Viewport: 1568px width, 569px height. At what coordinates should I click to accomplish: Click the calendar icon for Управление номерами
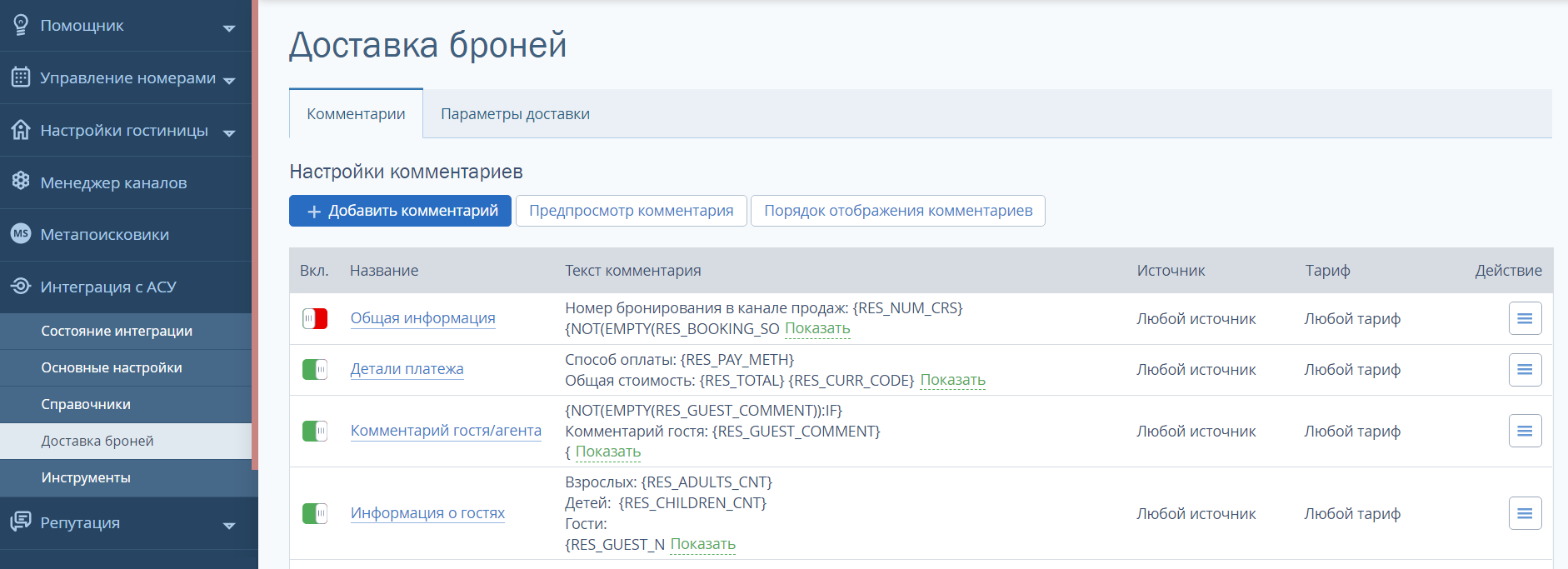tap(21, 77)
